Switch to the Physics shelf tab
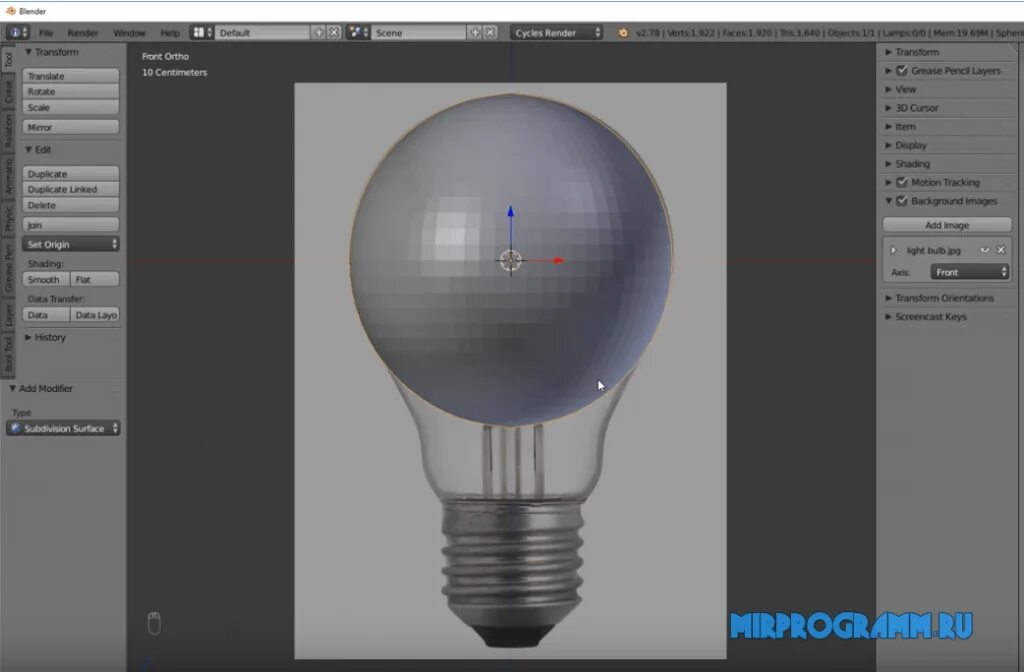This screenshot has height=672, width=1024. 8,218
